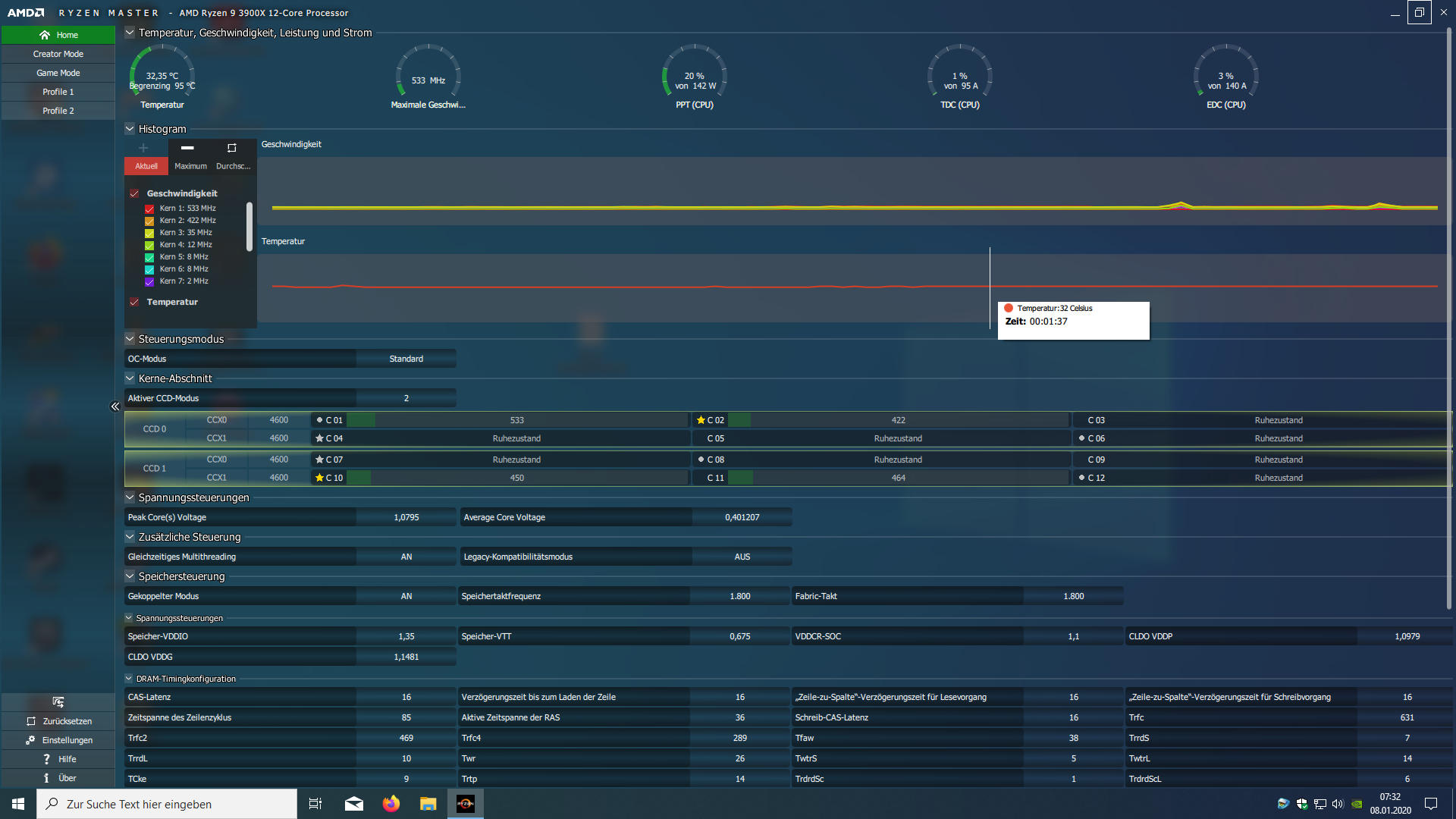
Task: Open Firefox from the Windows taskbar
Action: 391,804
